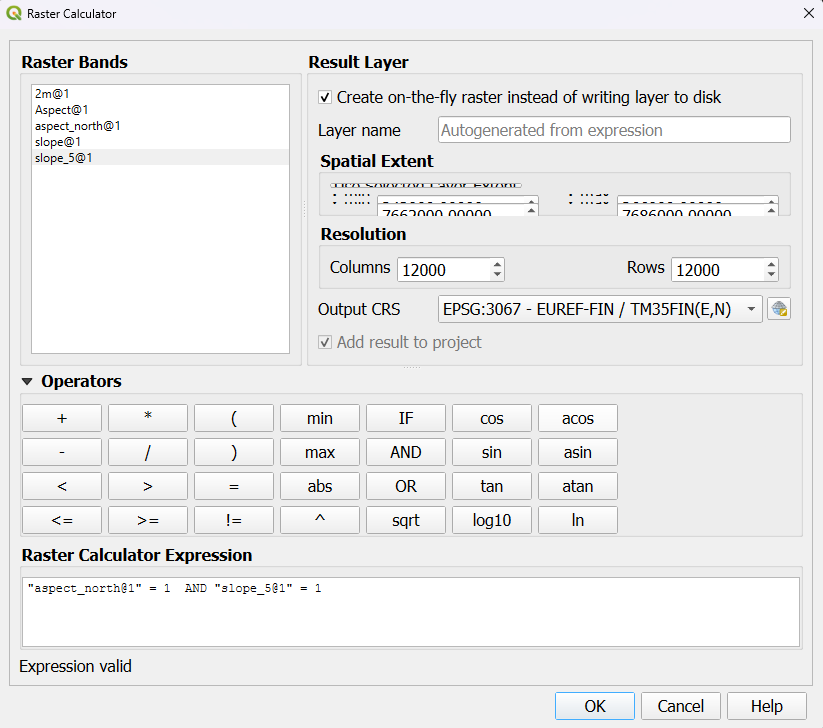Click the greater-than operator button

coord(148,486)
